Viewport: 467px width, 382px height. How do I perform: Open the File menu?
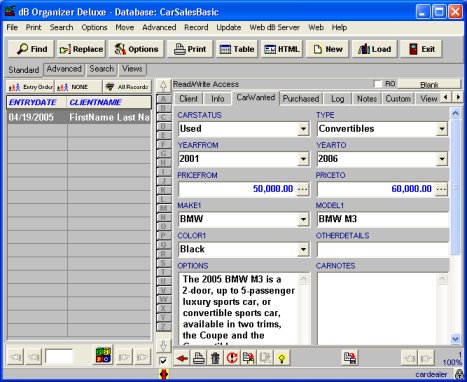pos(12,27)
